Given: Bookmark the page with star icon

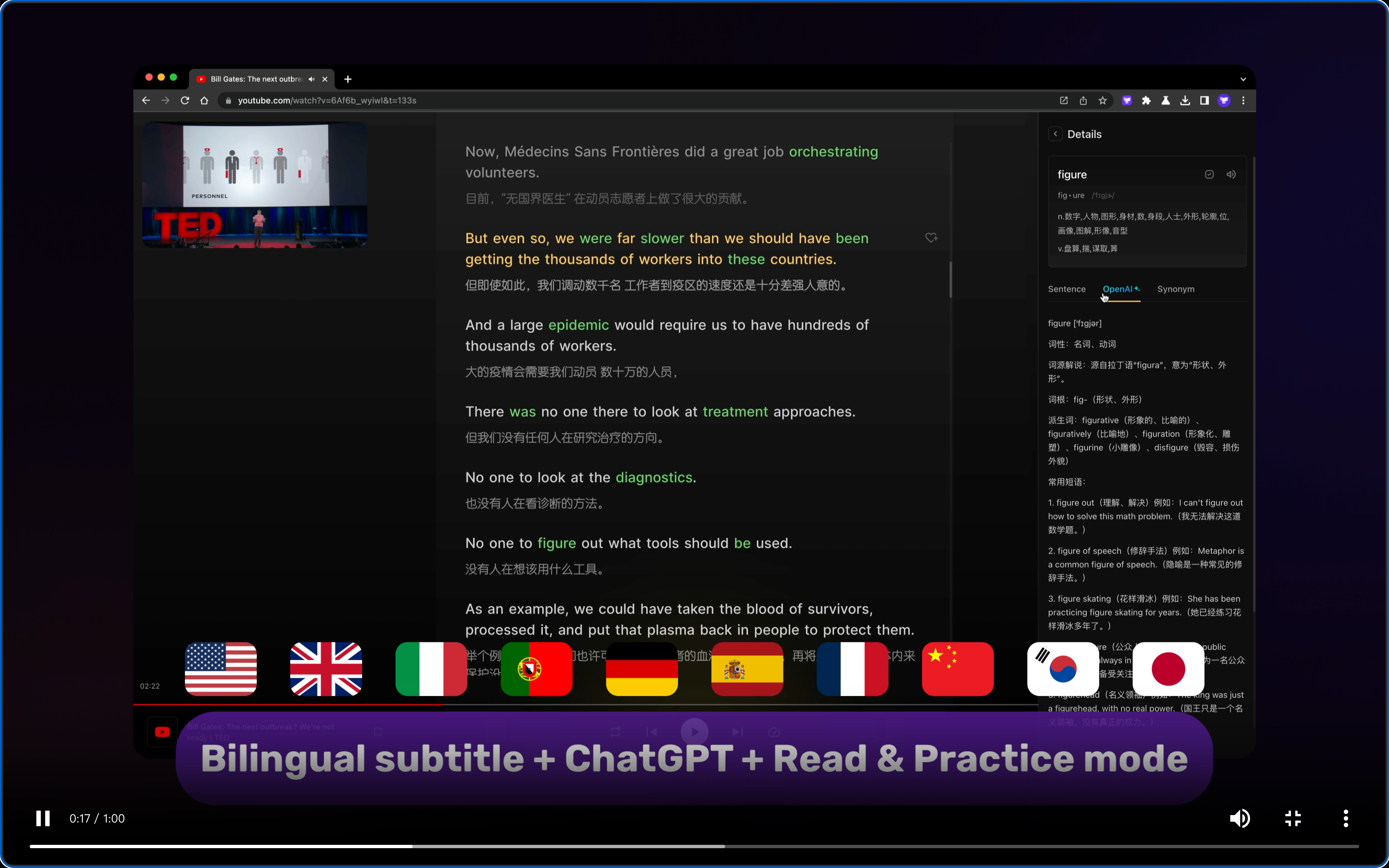Looking at the screenshot, I should click(1103, 100).
